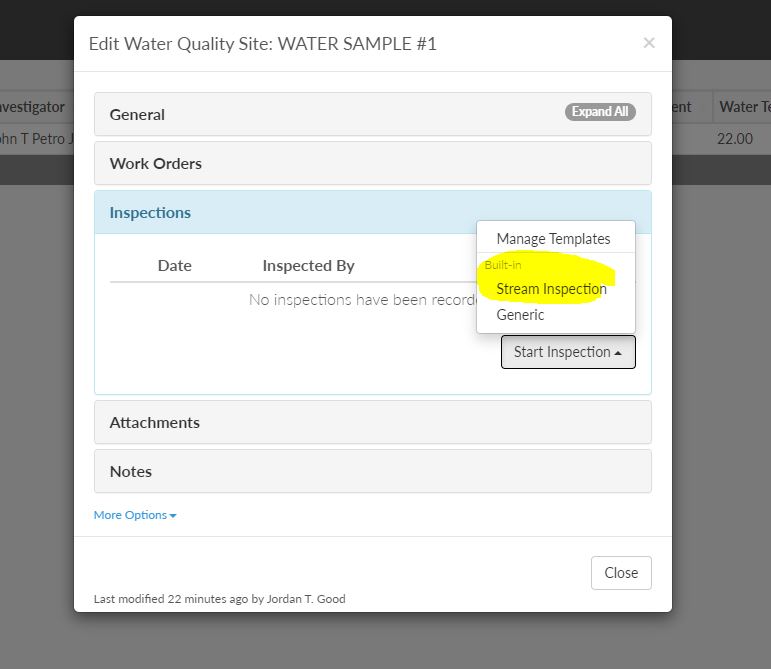Open Manage Templates from the menu
Image resolution: width=771 pixels, height=669 pixels.
(x=553, y=239)
